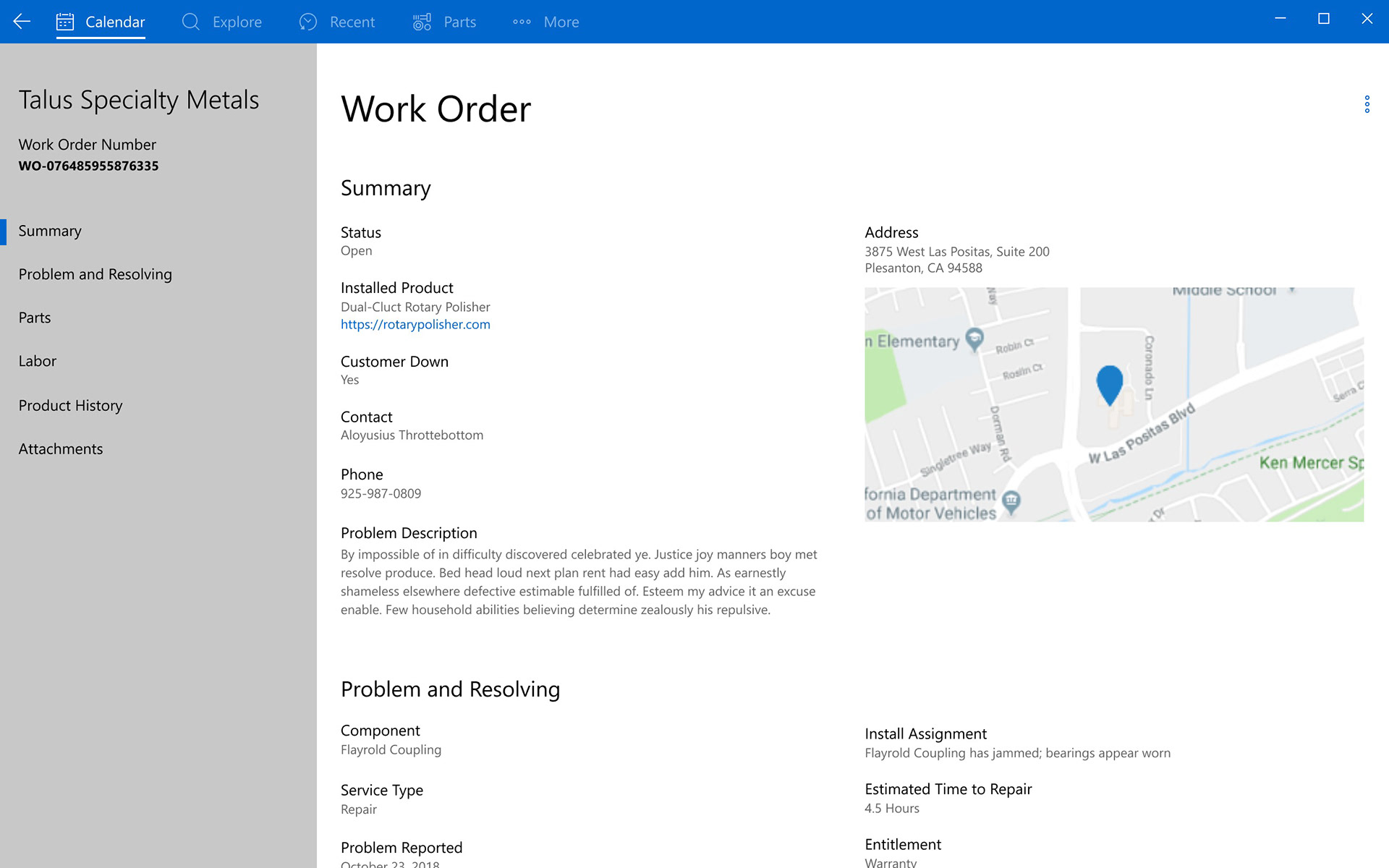This screenshot has height=868, width=1389.
Task: Click the Explore magnifier icon
Action: click(x=190, y=22)
